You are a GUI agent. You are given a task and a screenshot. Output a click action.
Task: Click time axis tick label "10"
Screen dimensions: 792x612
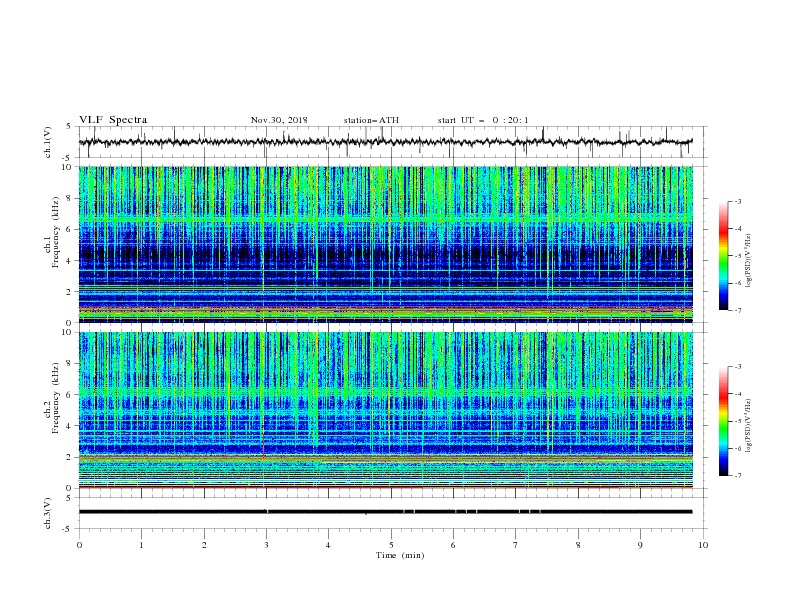[703, 545]
